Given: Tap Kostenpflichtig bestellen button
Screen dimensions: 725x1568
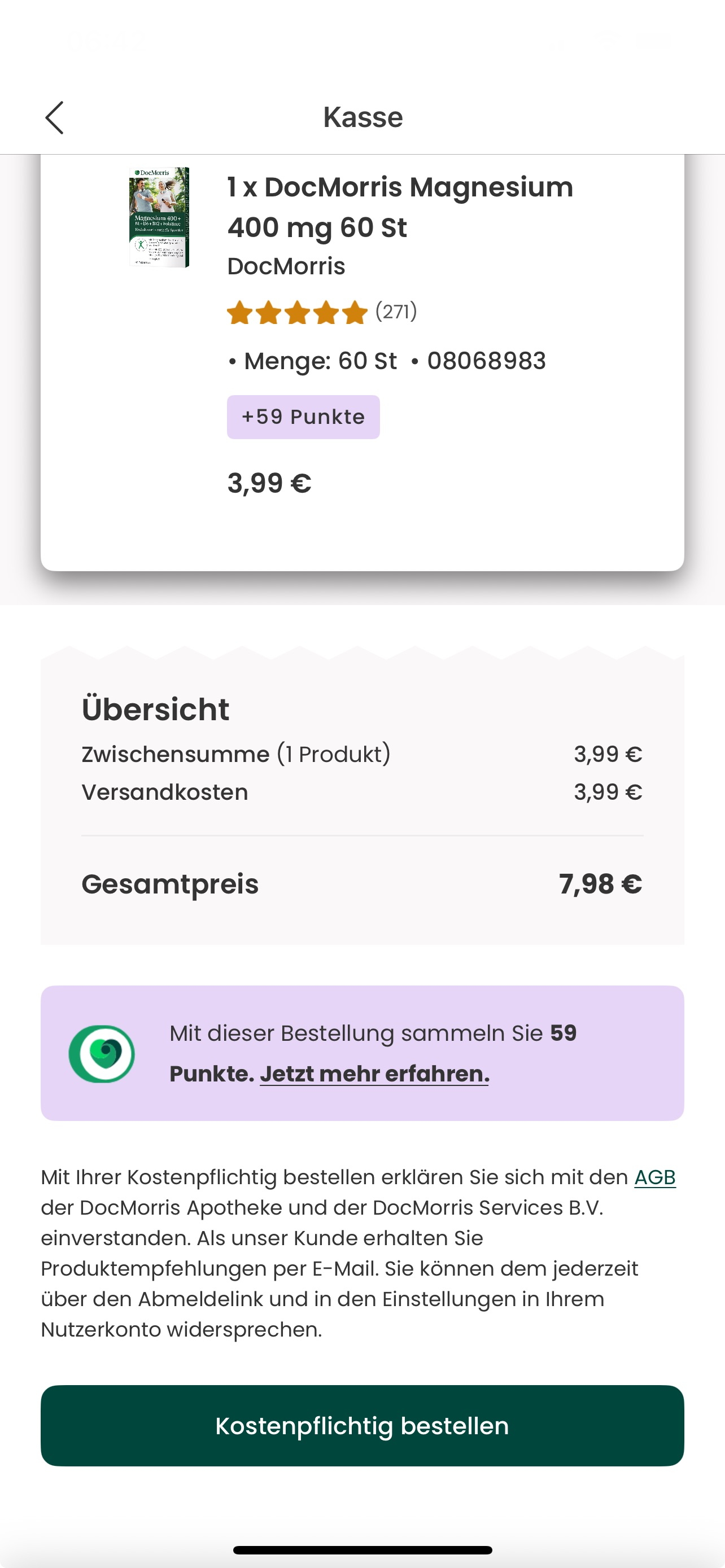Looking at the screenshot, I should 362,1426.
